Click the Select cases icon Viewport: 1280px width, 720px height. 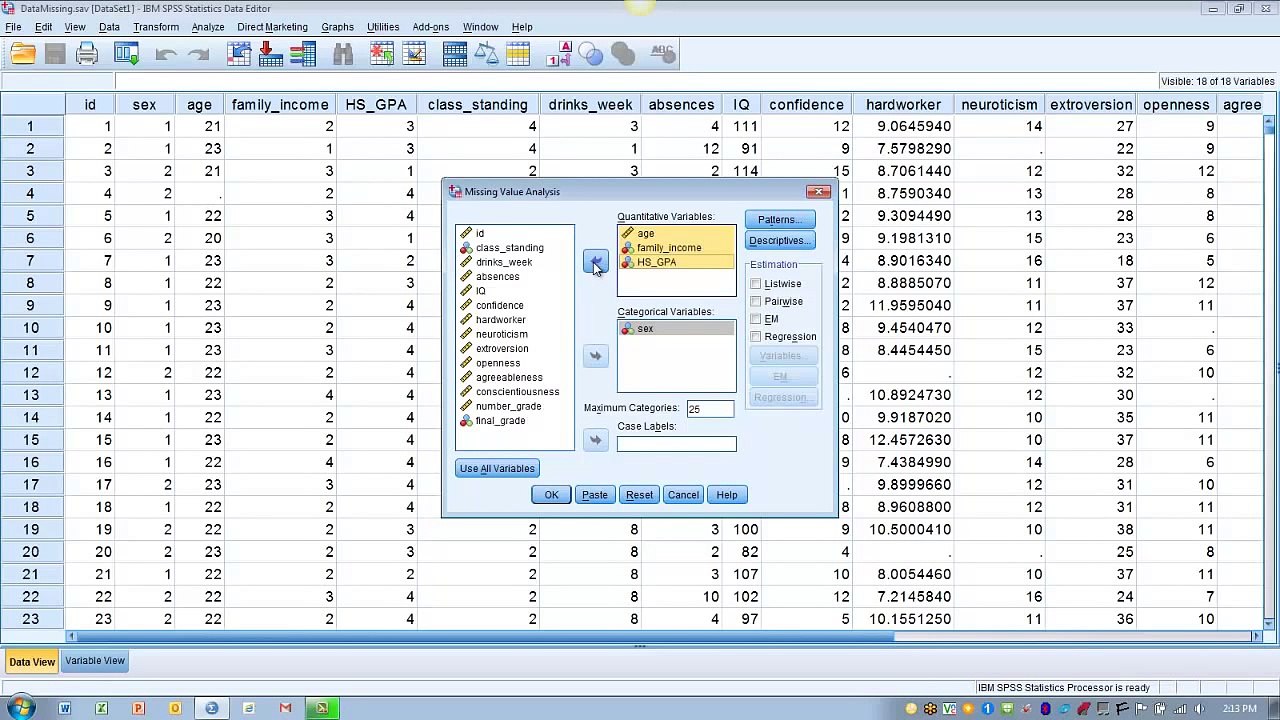(518, 55)
